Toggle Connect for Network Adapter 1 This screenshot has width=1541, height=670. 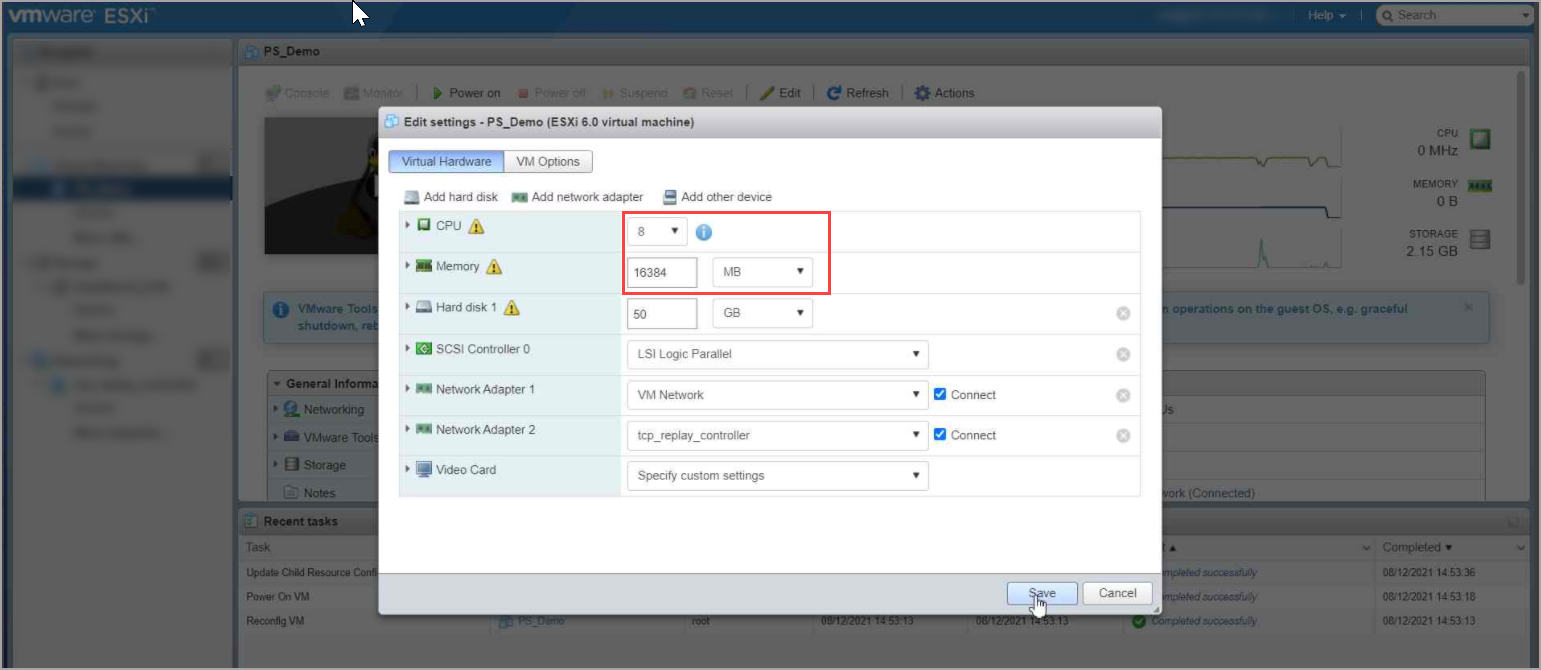pos(940,394)
